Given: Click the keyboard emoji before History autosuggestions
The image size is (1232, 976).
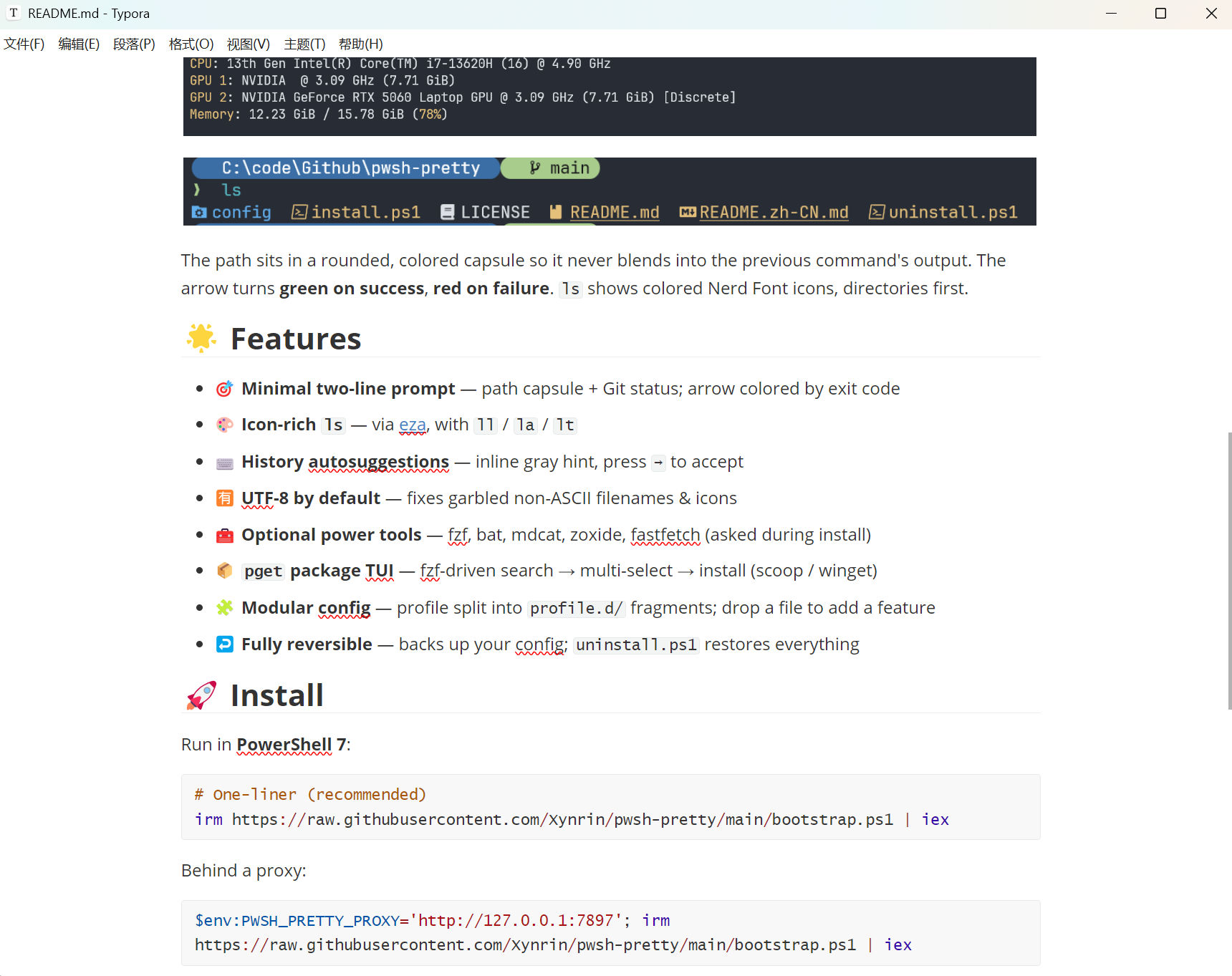Looking at the screenshot, I should point(225,463).
